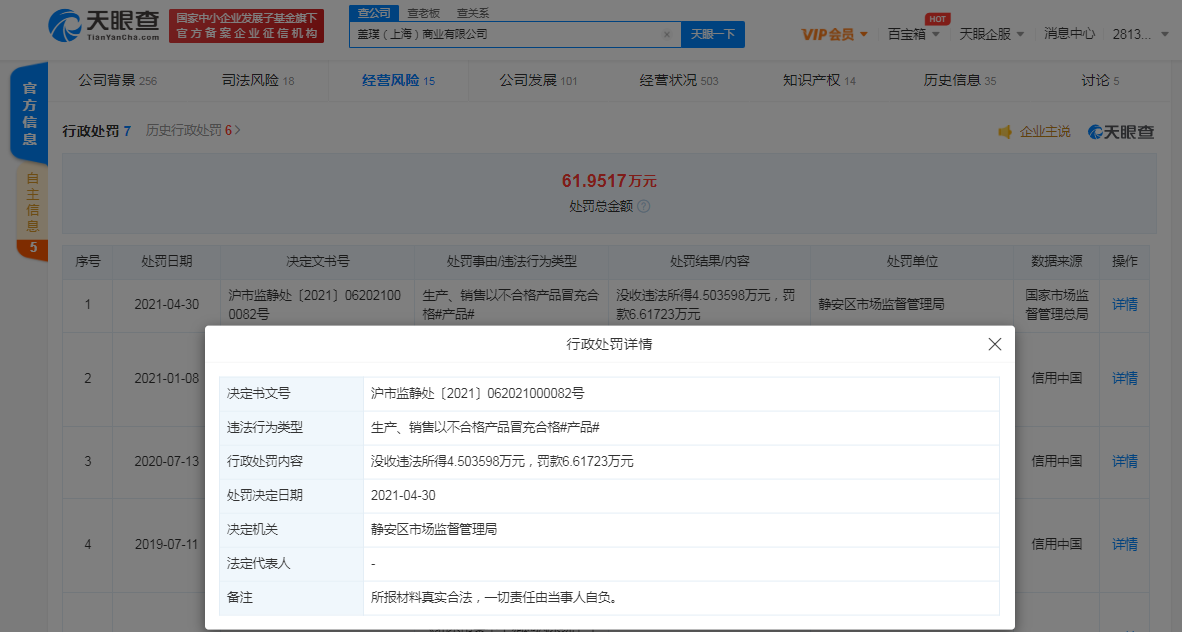
Task: Open the 司法风险 section tab
Action: [x=257, y=80]
